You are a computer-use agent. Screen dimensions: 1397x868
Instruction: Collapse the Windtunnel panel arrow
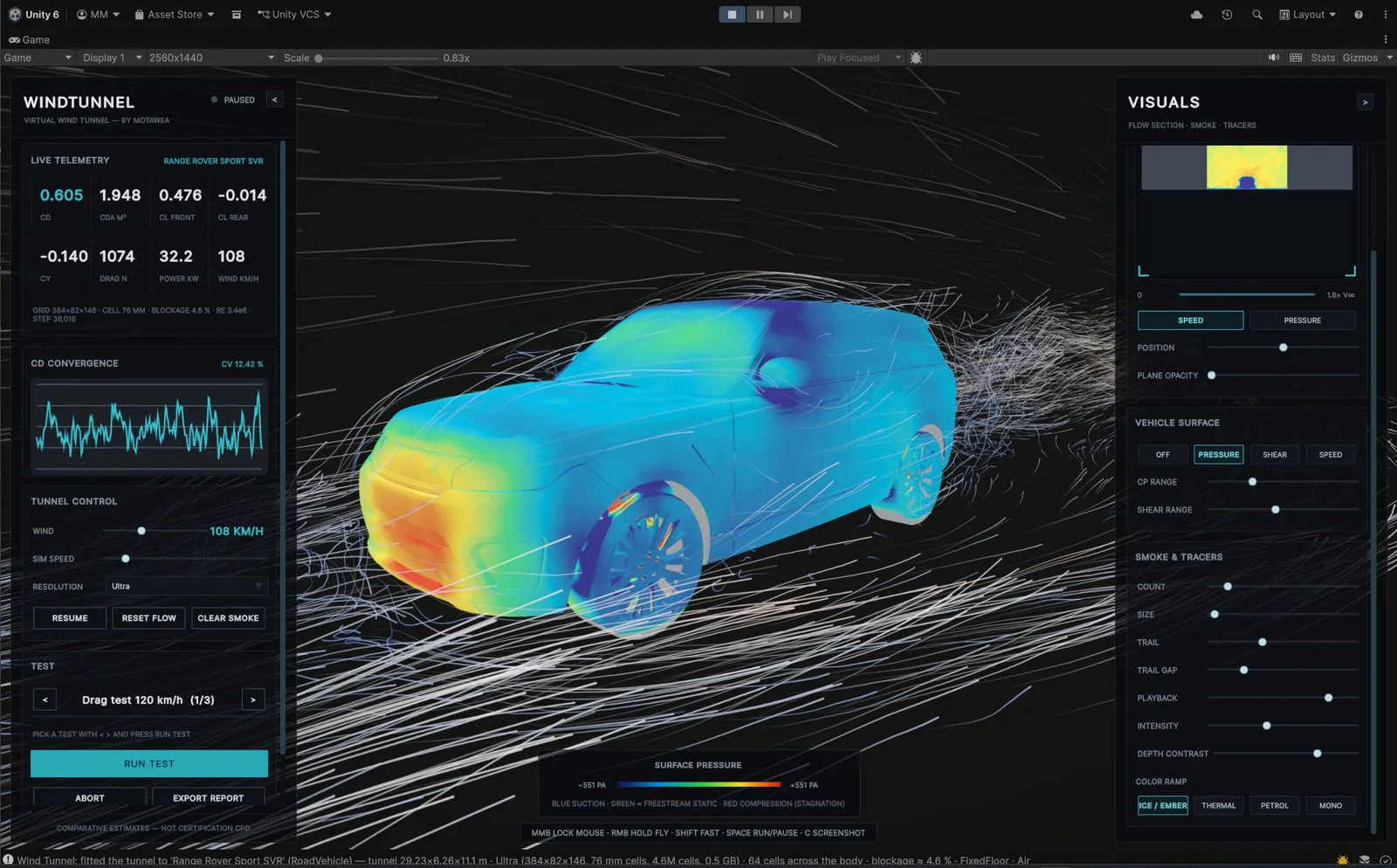click(x=274, y=100)
